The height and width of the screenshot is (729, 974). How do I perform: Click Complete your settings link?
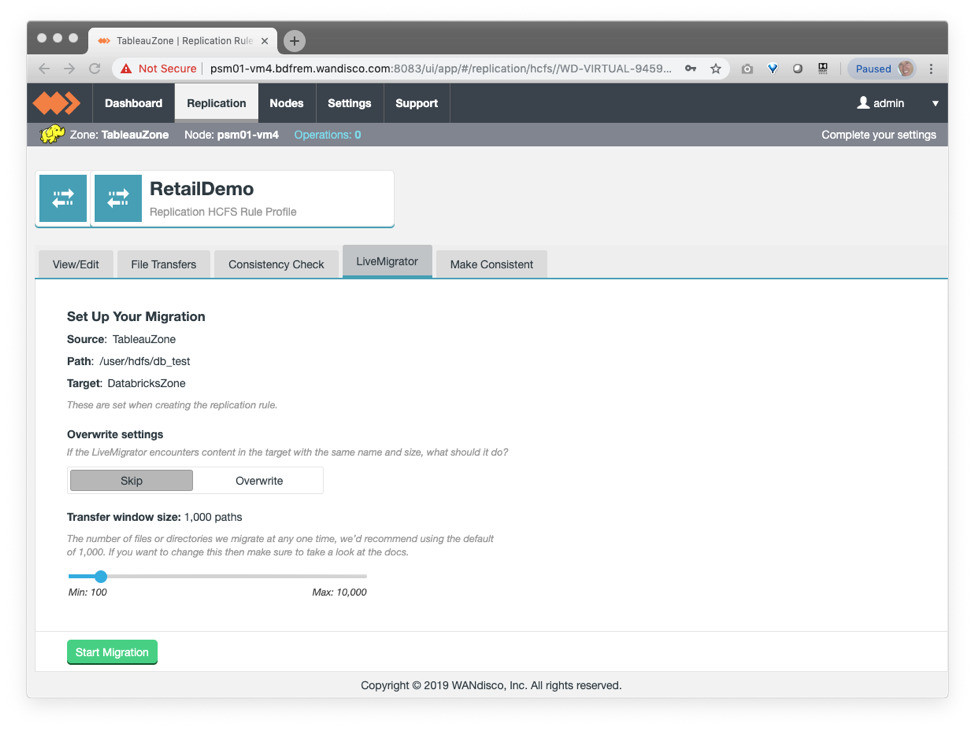click(878, 135)
